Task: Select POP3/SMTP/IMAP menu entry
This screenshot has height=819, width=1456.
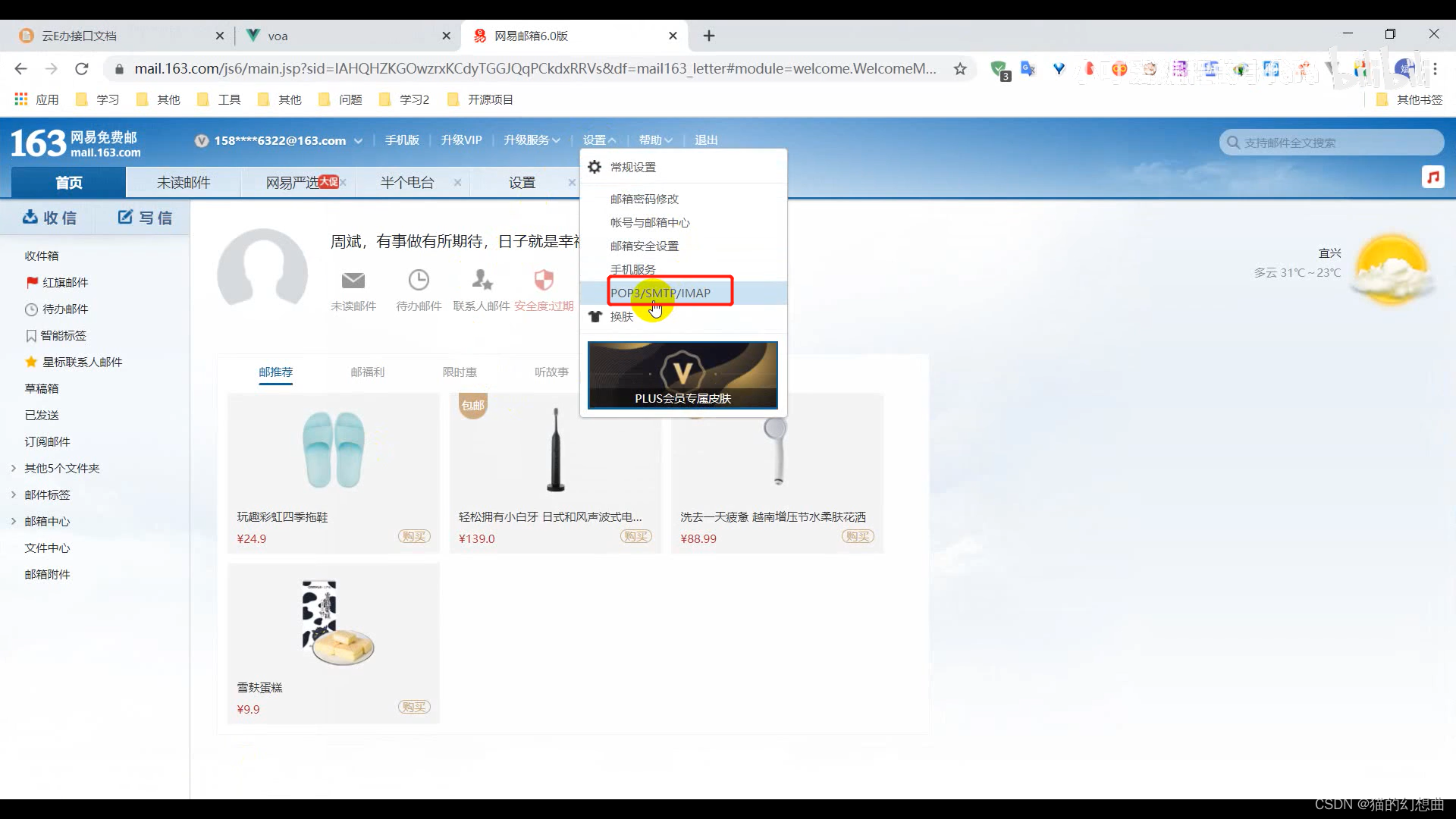Action: click(x=661, y=293)
